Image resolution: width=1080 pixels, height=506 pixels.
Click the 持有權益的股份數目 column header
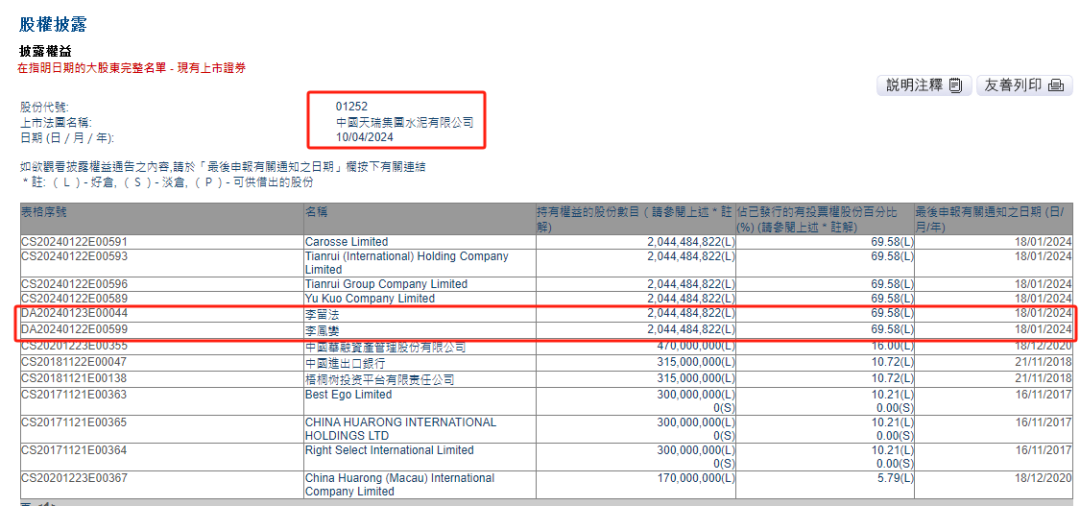coord(635,218)
